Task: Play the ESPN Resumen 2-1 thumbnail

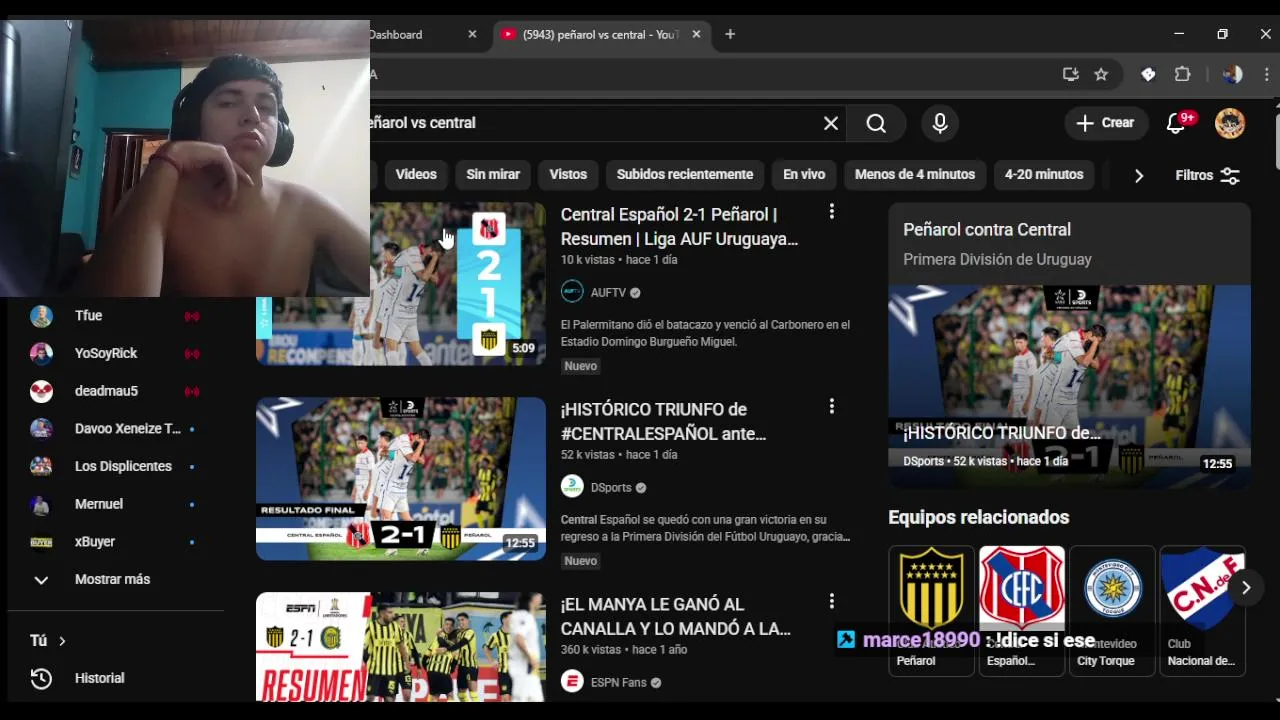Action: [x=401, y=647]
